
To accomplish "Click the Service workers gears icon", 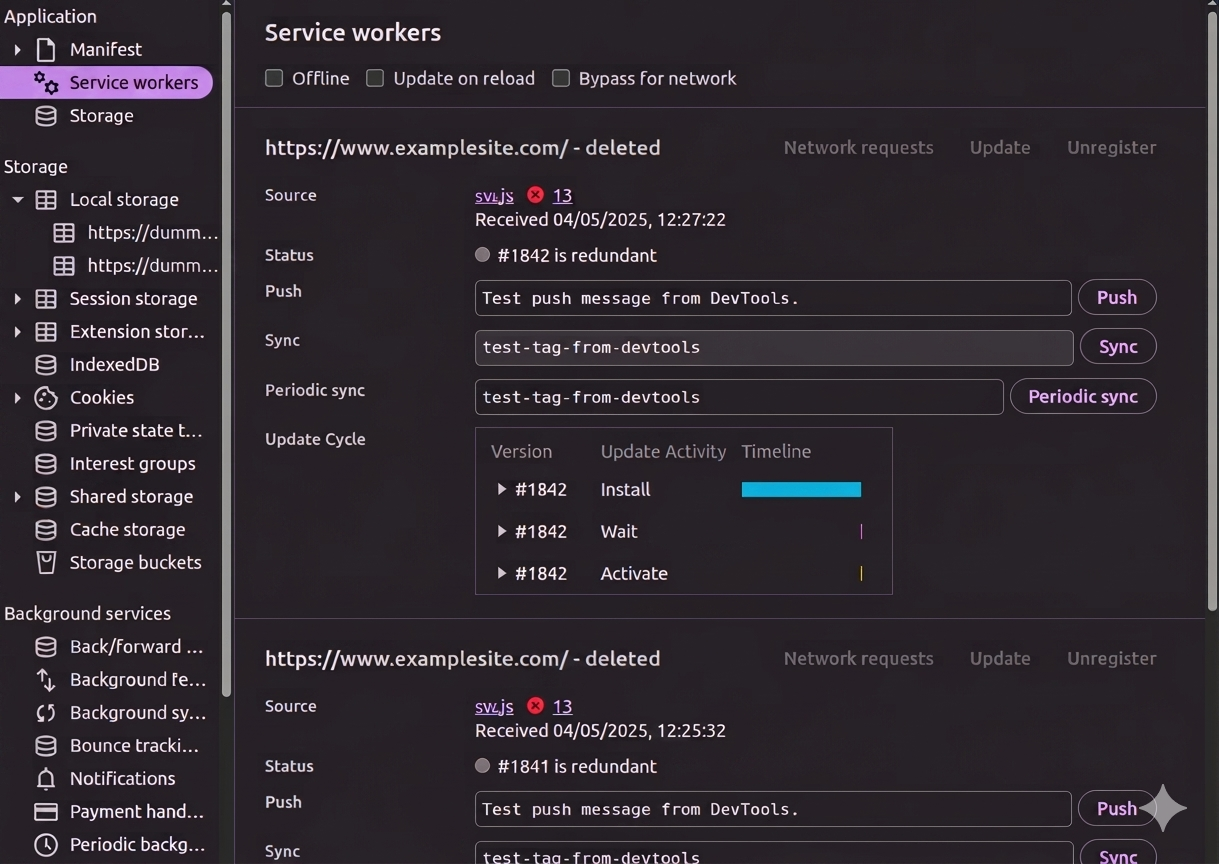I will pyautogui.click(x=46, y=82).
